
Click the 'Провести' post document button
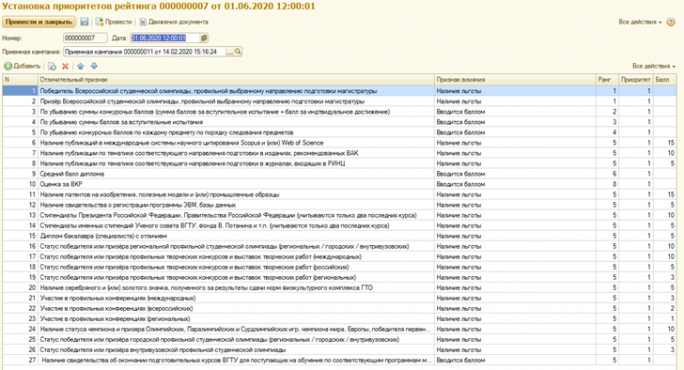point(113,22)
